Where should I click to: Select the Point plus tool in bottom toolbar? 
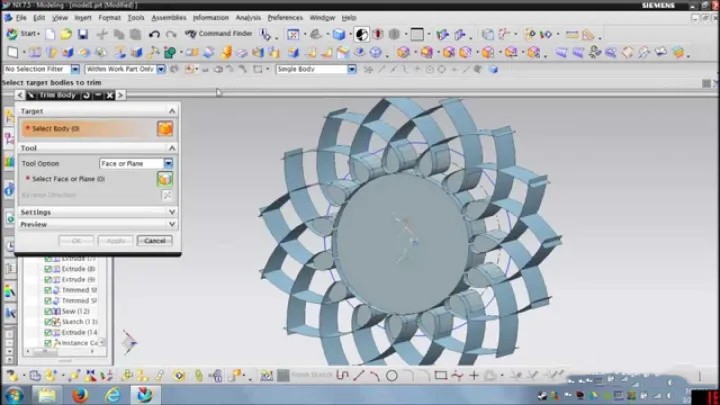[473, 376]
